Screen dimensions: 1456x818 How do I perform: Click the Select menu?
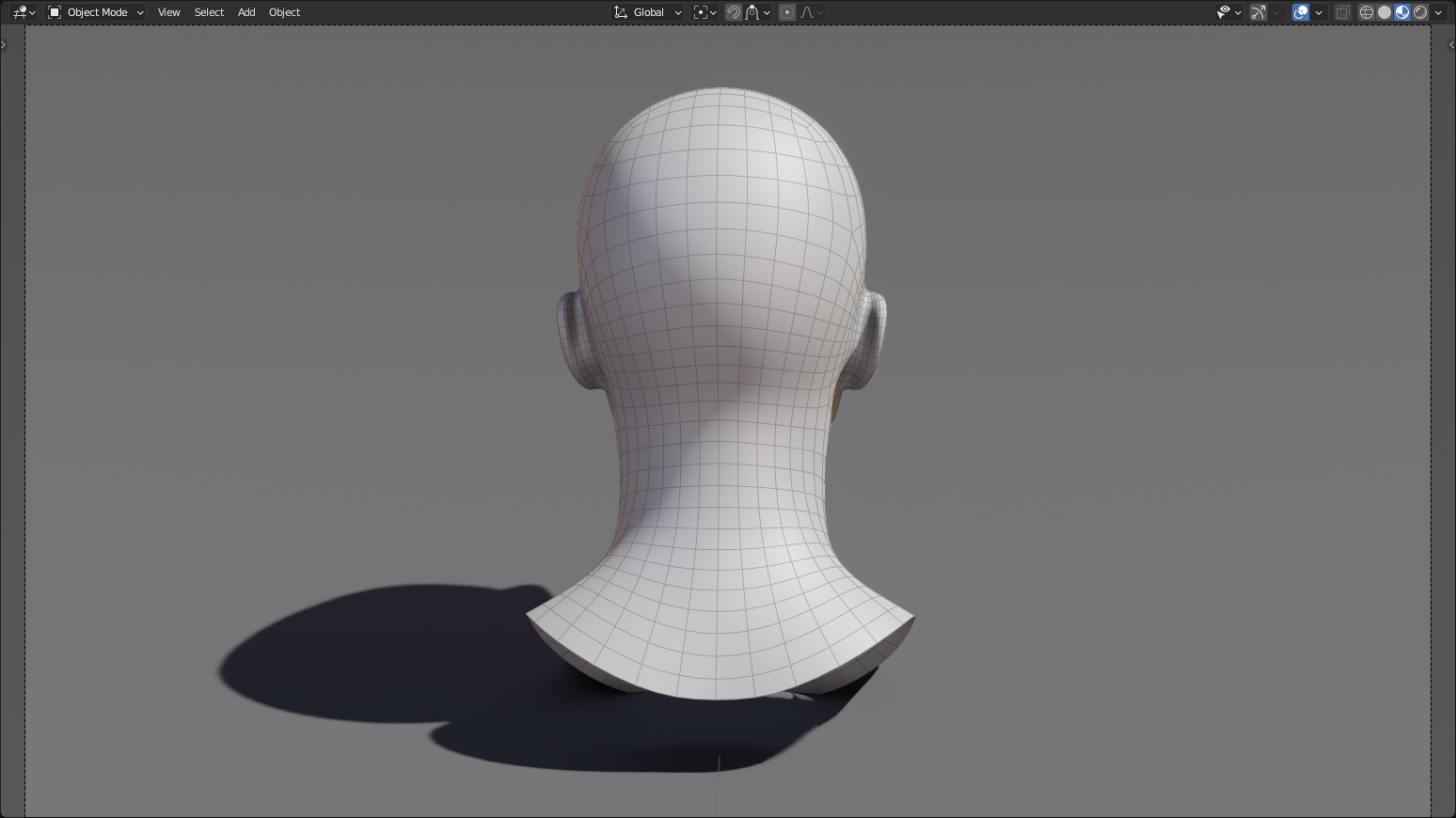click(x=209, y=12)
